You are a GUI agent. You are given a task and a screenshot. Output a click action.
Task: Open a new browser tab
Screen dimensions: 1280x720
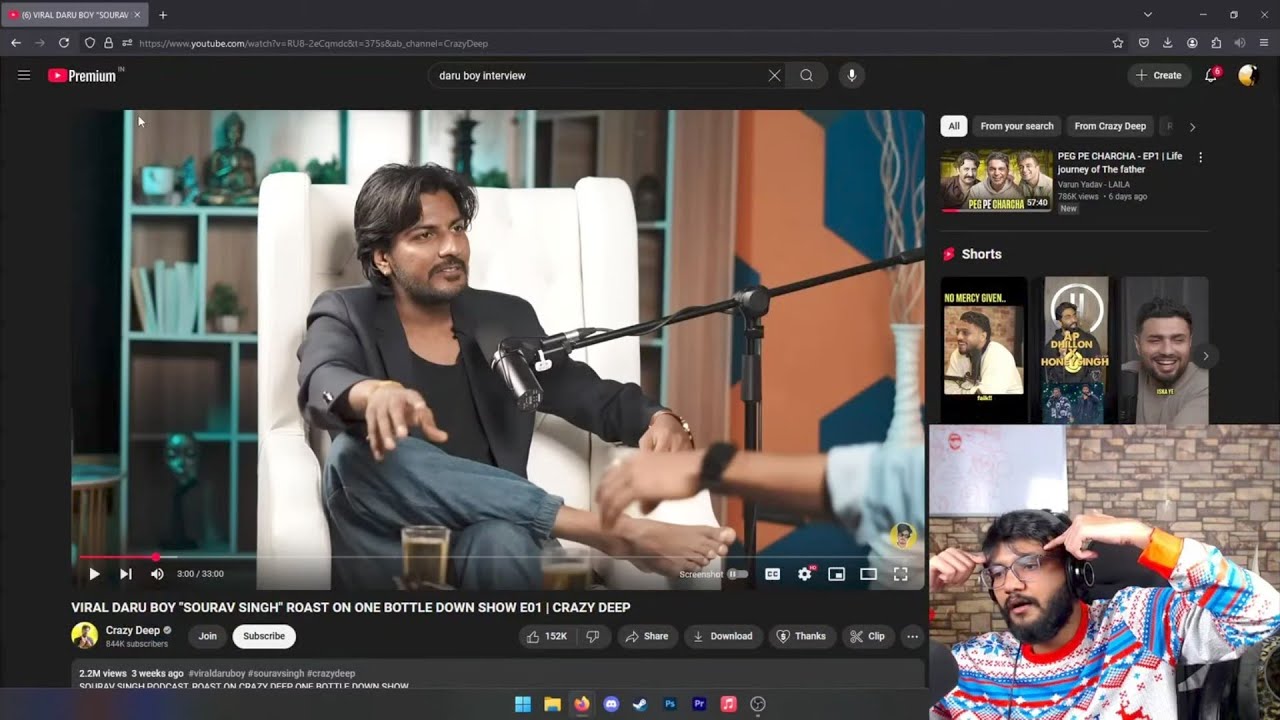(163, 15)
